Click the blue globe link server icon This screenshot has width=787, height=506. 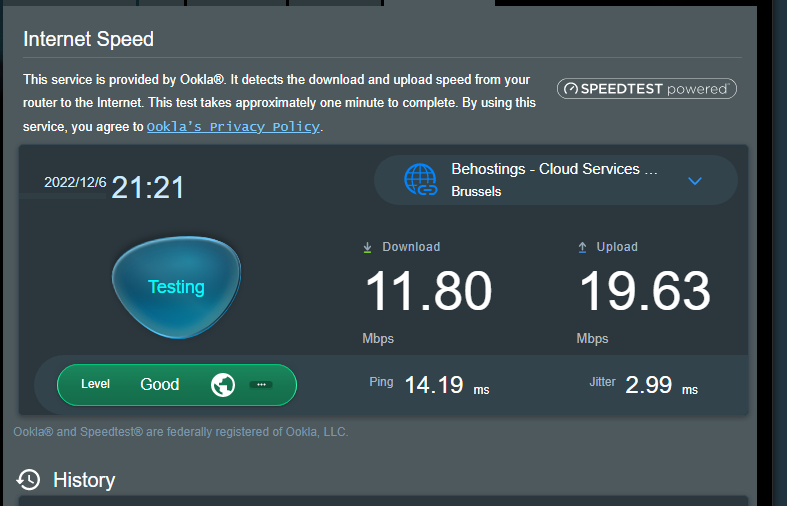[x=421, y=180]
